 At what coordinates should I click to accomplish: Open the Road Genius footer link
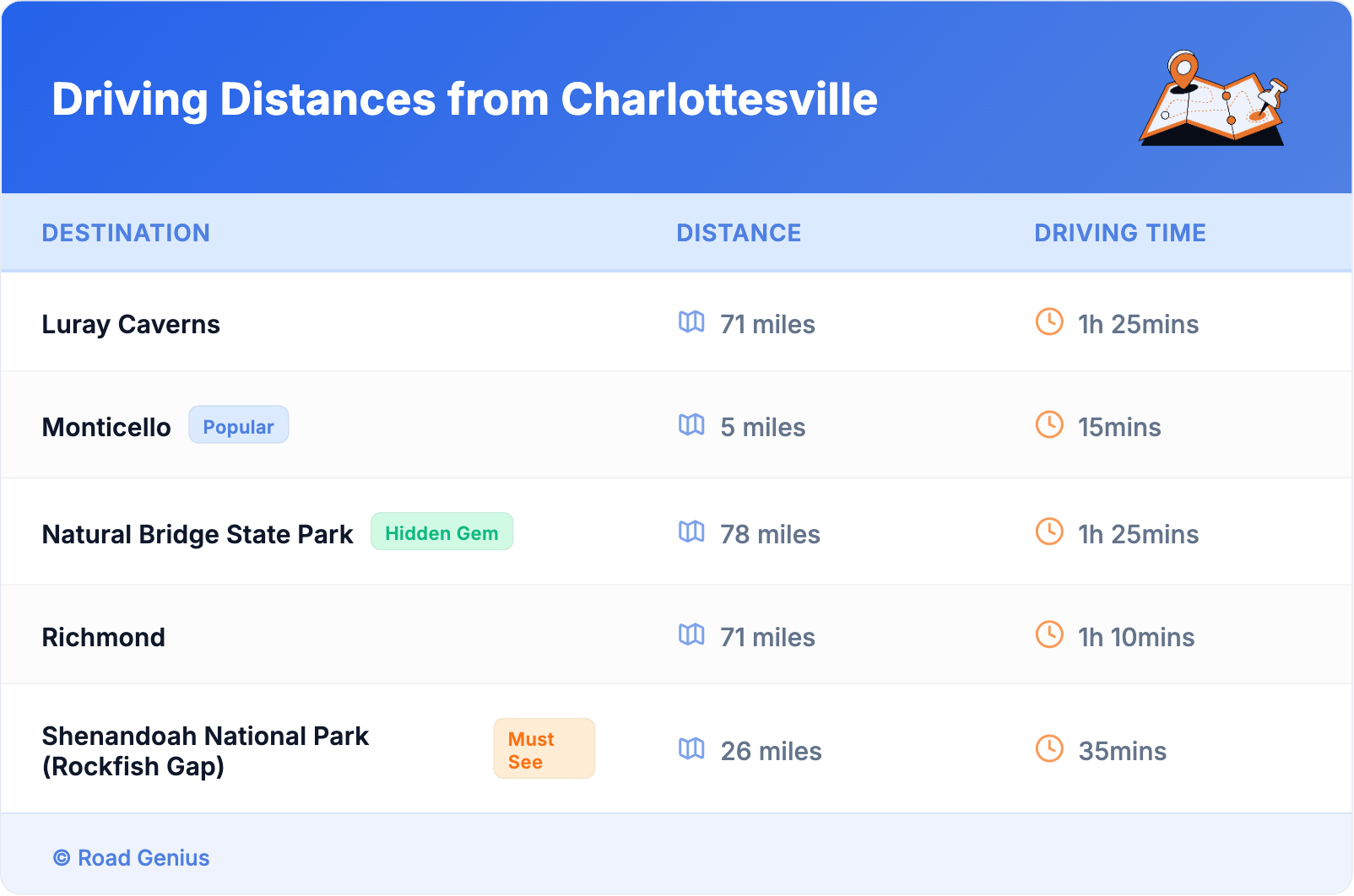[x=132, y=858]
